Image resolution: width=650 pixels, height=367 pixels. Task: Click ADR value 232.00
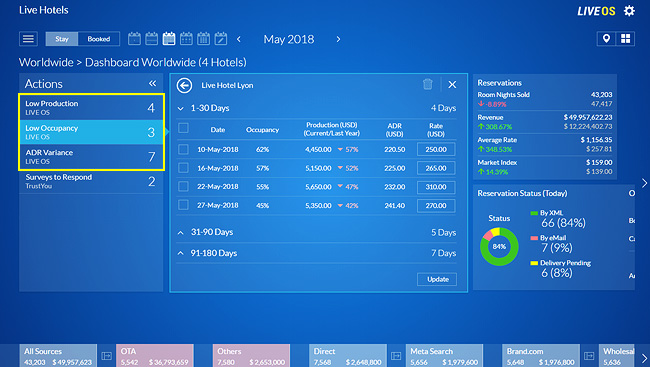[x=395, y=187]
